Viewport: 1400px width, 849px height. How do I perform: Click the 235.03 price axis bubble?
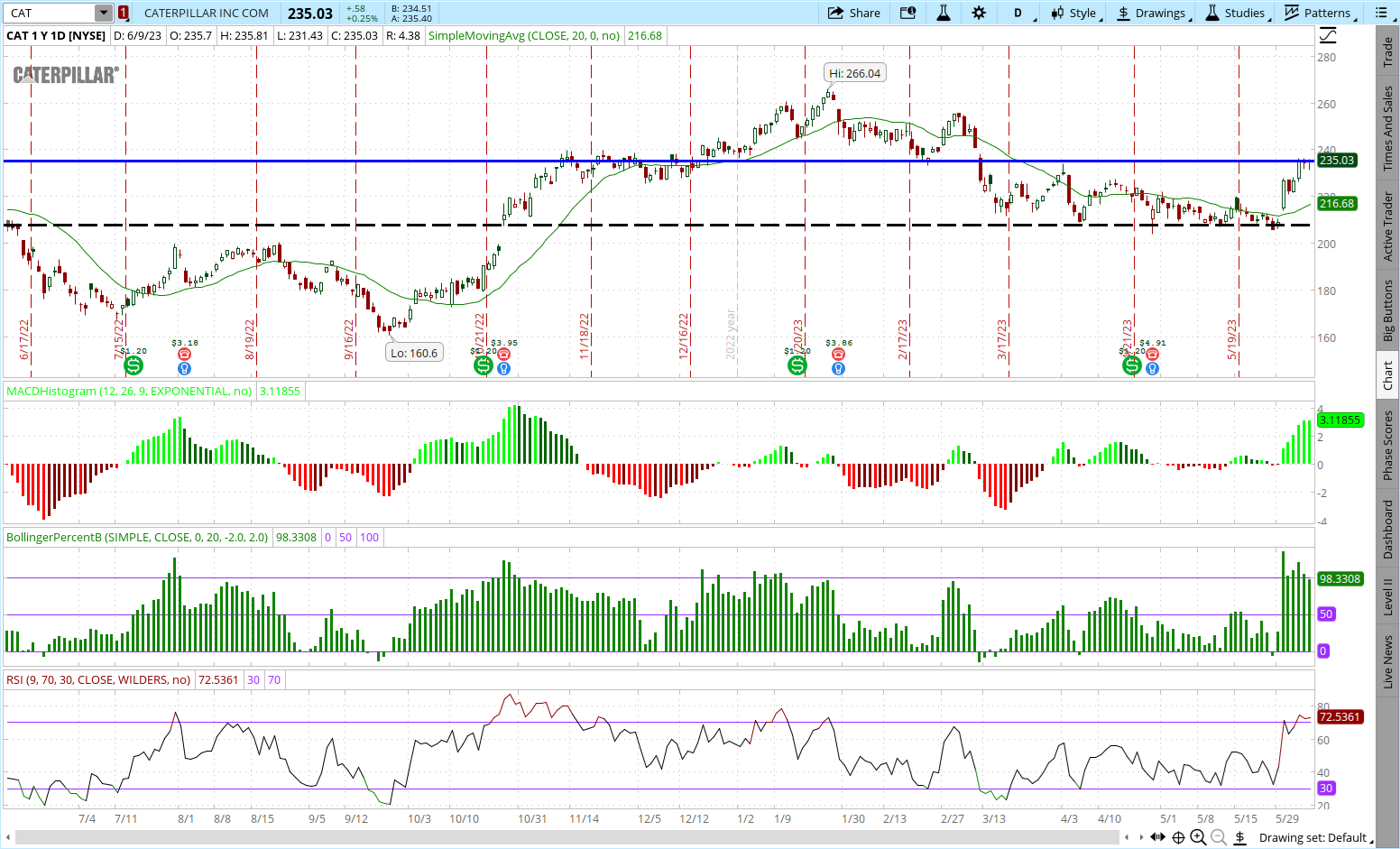click(1337, 160)
